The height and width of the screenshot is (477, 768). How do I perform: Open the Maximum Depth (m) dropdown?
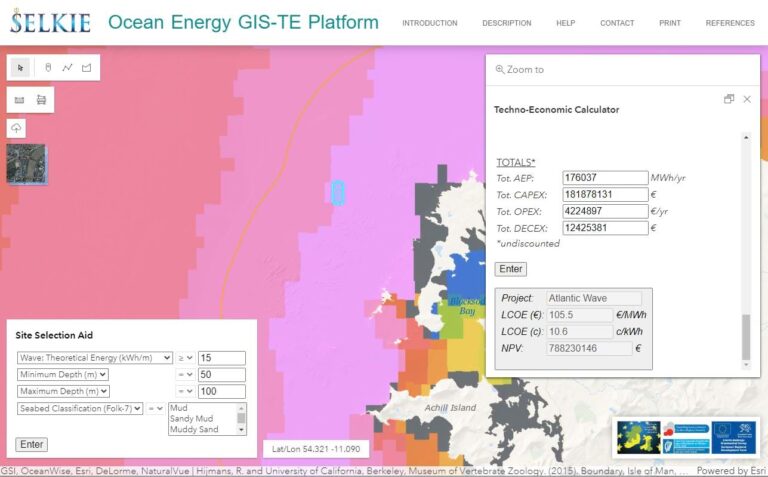tap(63, 391)
